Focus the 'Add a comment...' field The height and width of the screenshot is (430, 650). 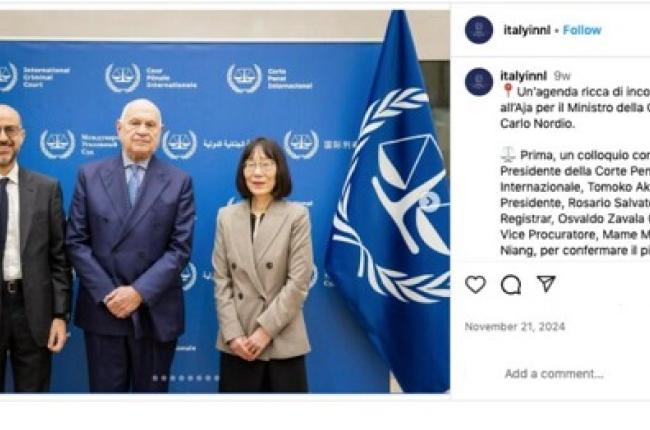click(x=554, y=374)
